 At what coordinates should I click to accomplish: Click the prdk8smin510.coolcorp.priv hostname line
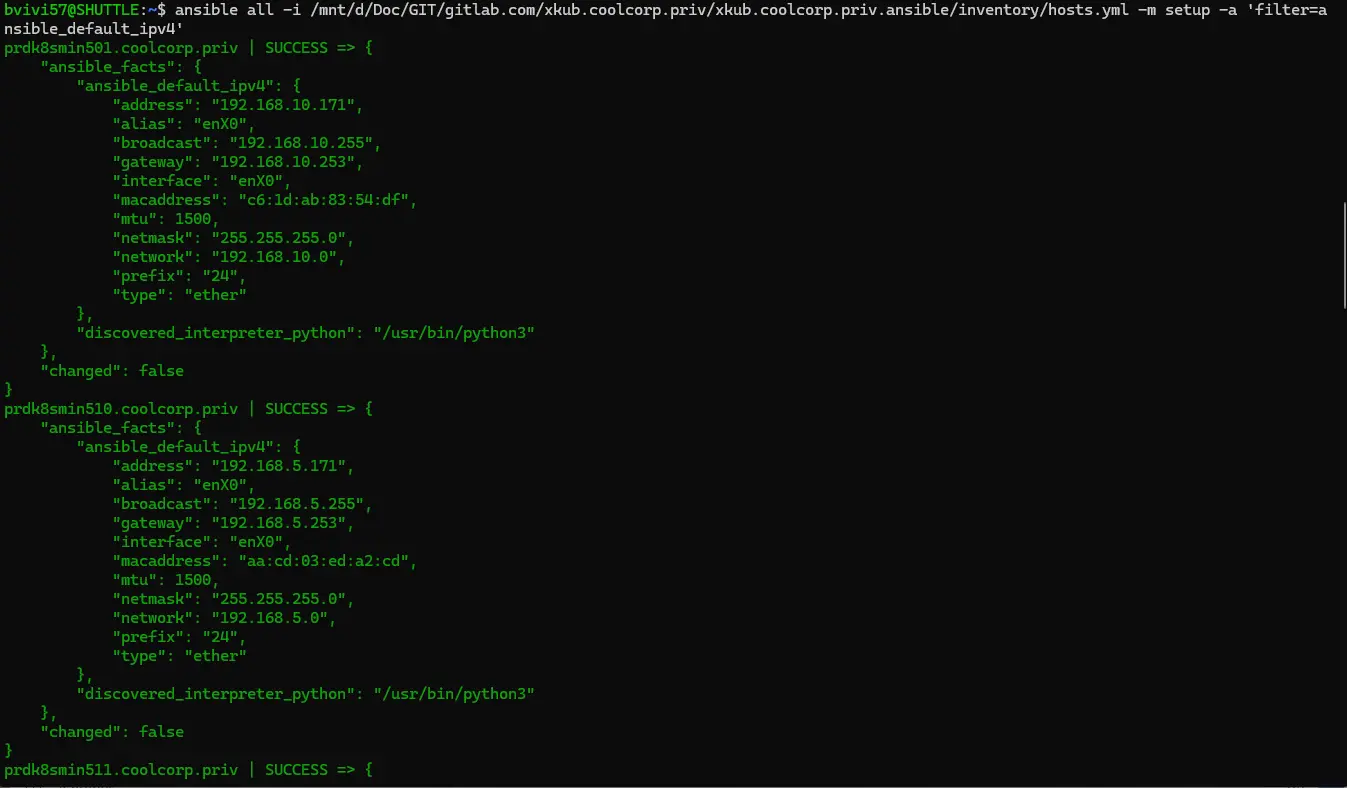tap(189, 409)
